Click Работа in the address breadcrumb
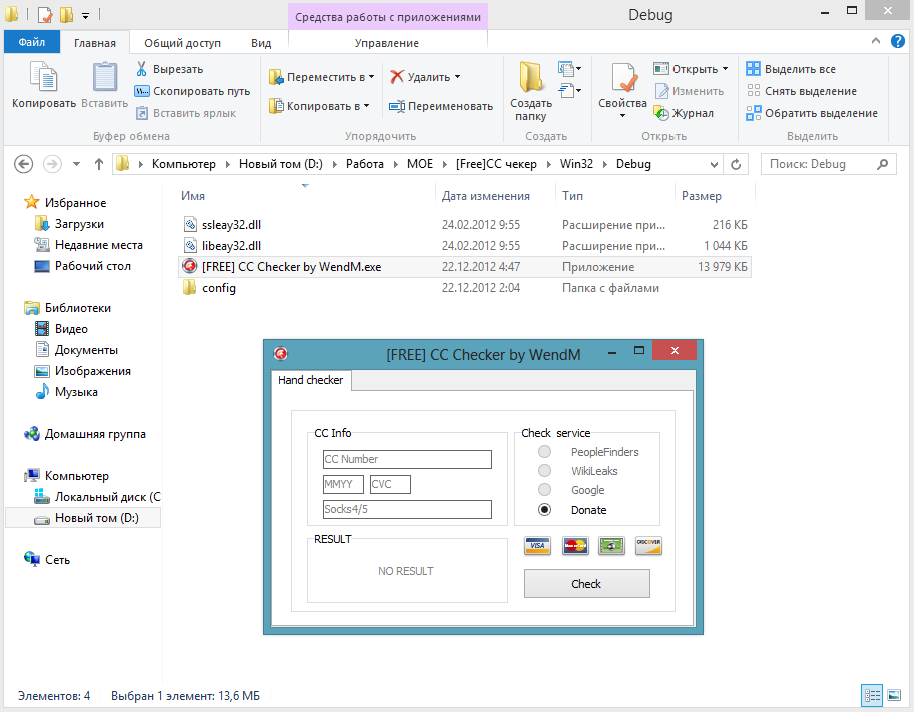 click(x=365, y=164)
